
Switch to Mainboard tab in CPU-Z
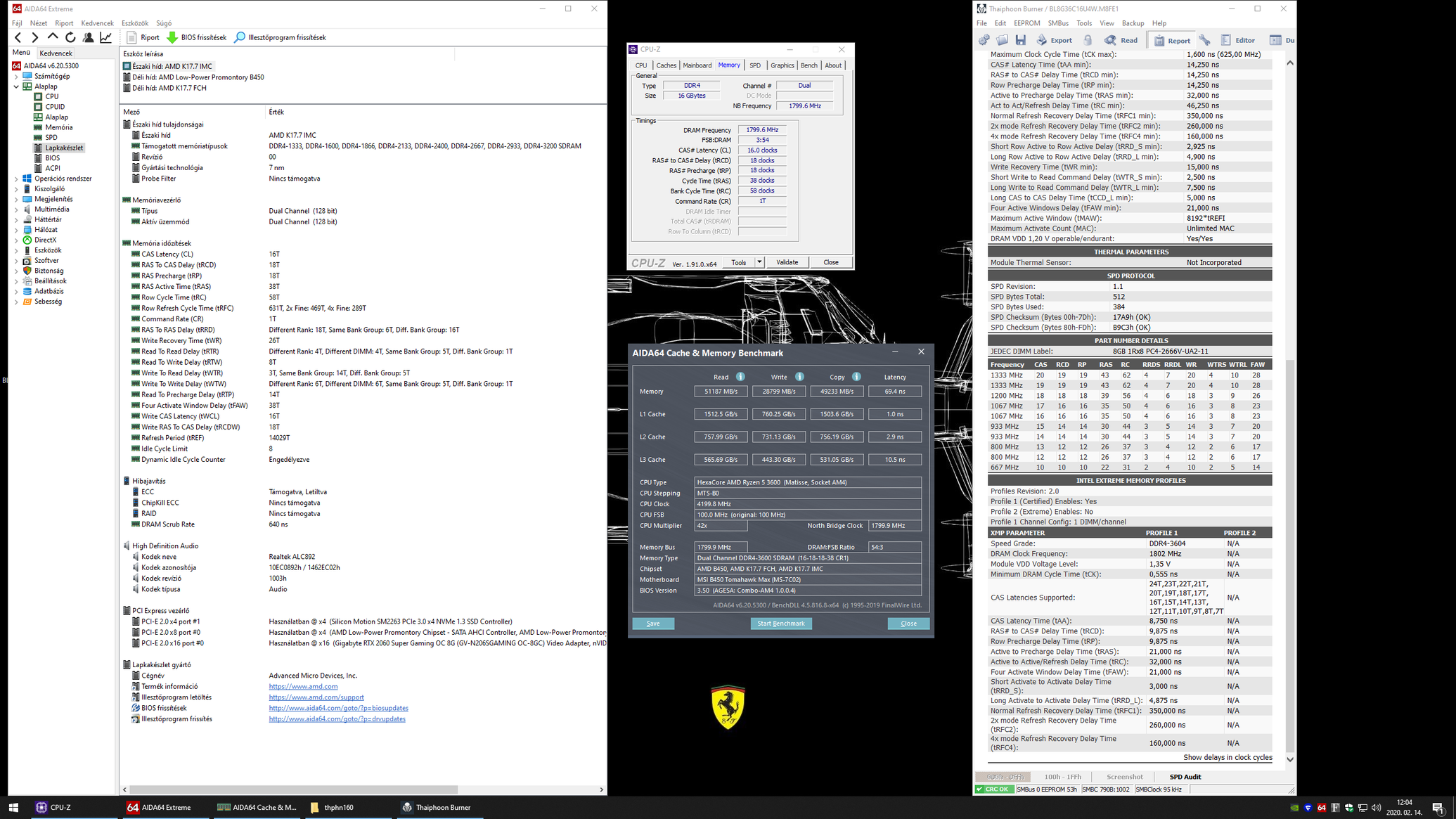pos(697,65)
